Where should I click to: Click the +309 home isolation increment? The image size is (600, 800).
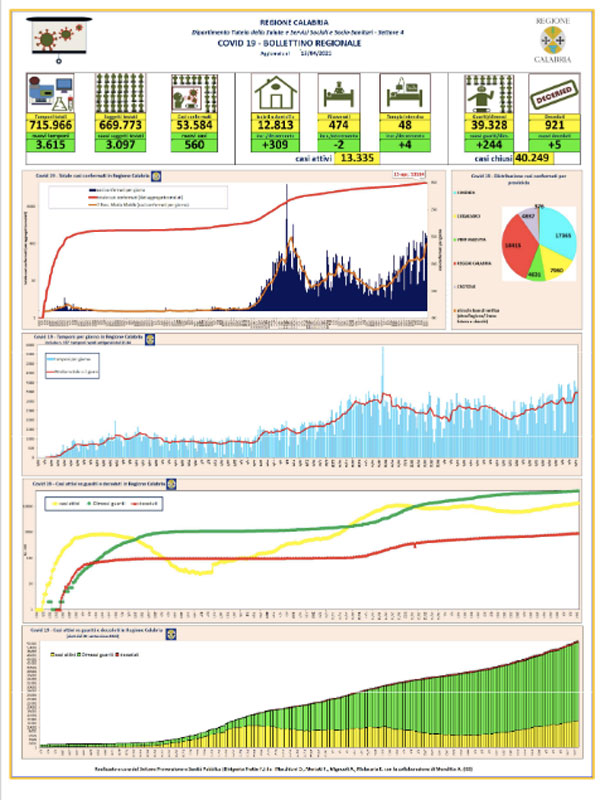pyautogui.click(x=276, y=145)
